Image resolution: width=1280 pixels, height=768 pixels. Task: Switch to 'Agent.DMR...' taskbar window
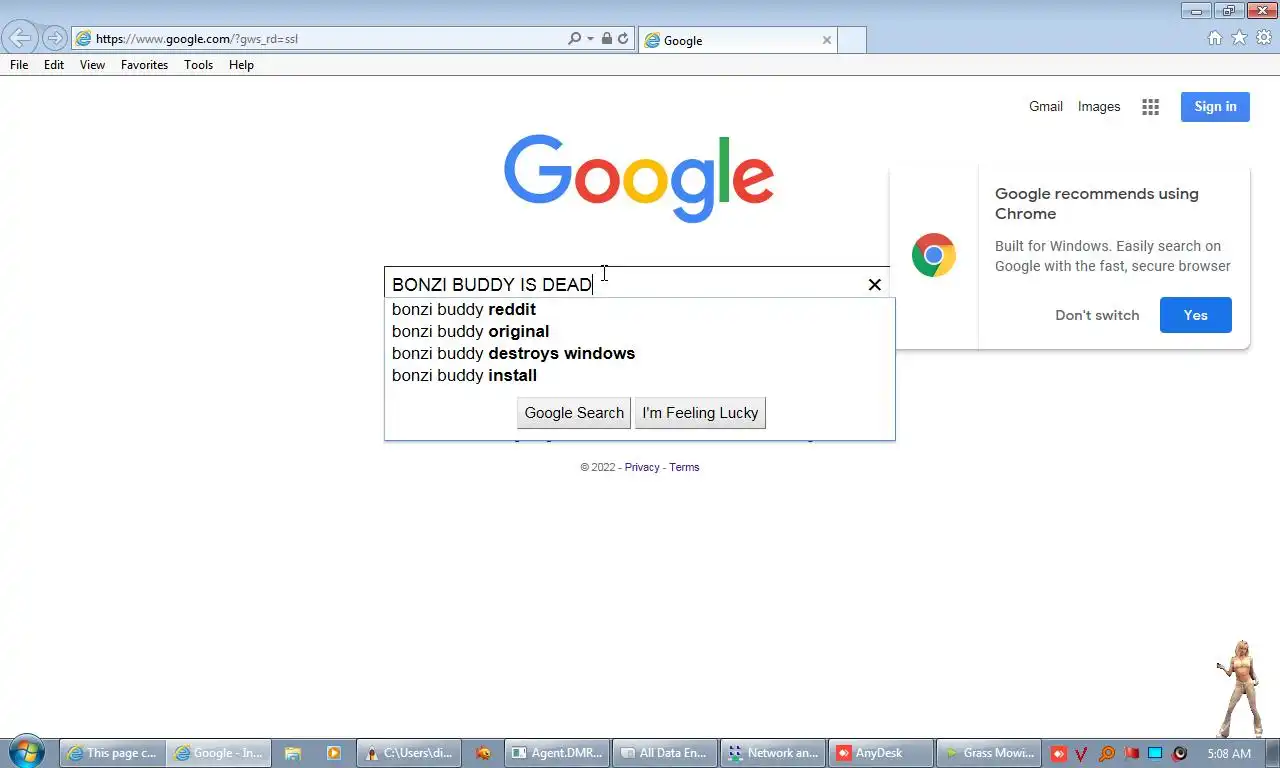(557, 753)
